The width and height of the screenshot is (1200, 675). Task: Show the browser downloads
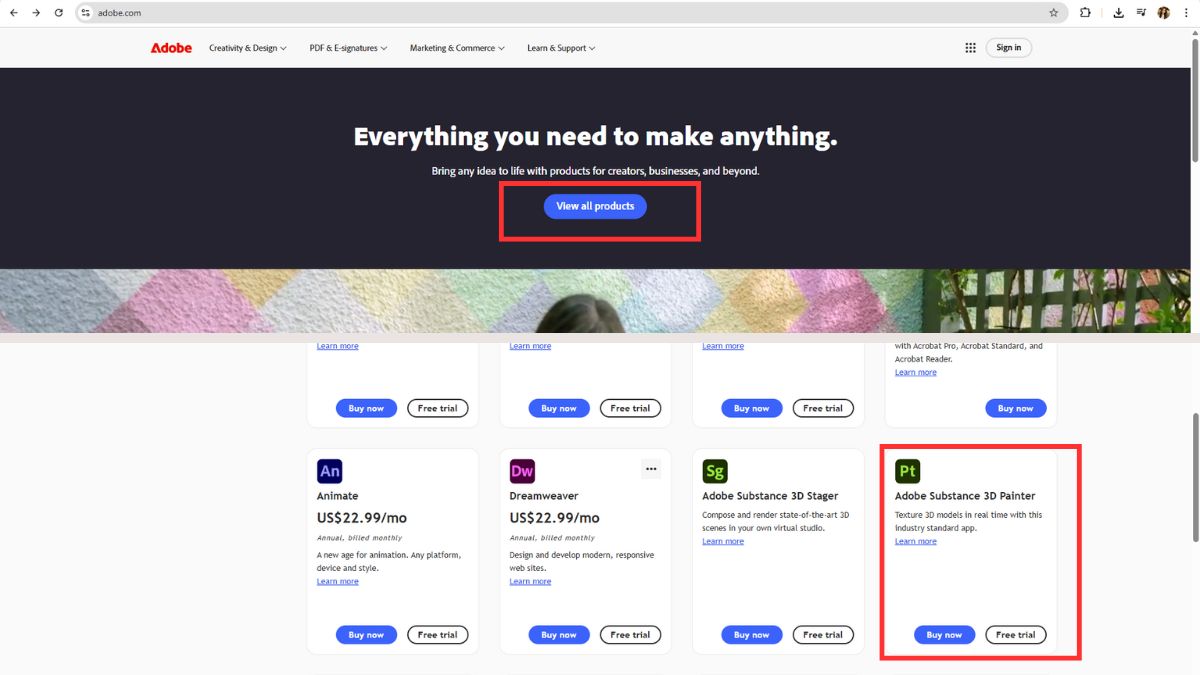pyautogui.click(x=1118, y=13)
